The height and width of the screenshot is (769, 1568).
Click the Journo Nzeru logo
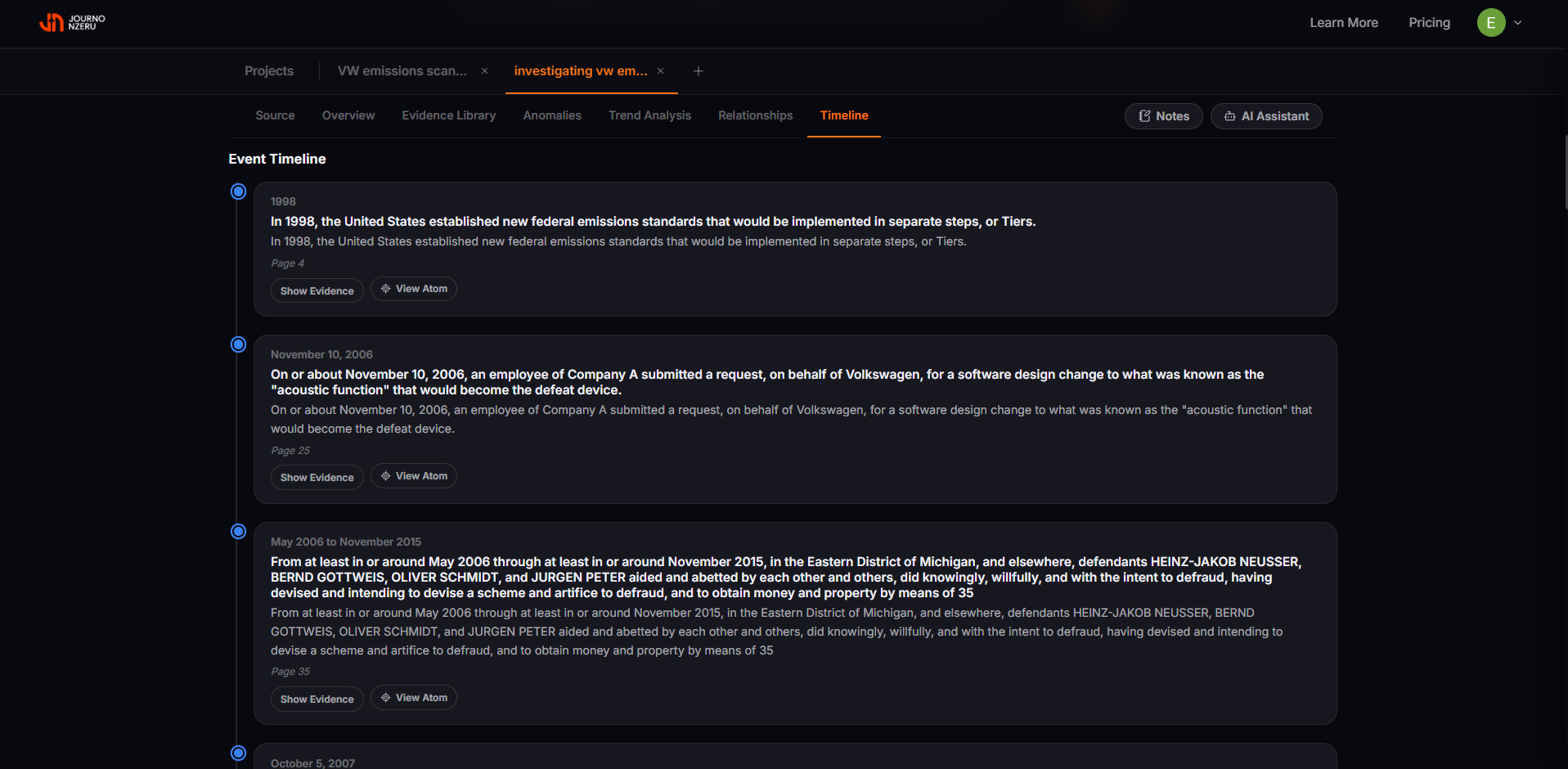tap(72, 22)
